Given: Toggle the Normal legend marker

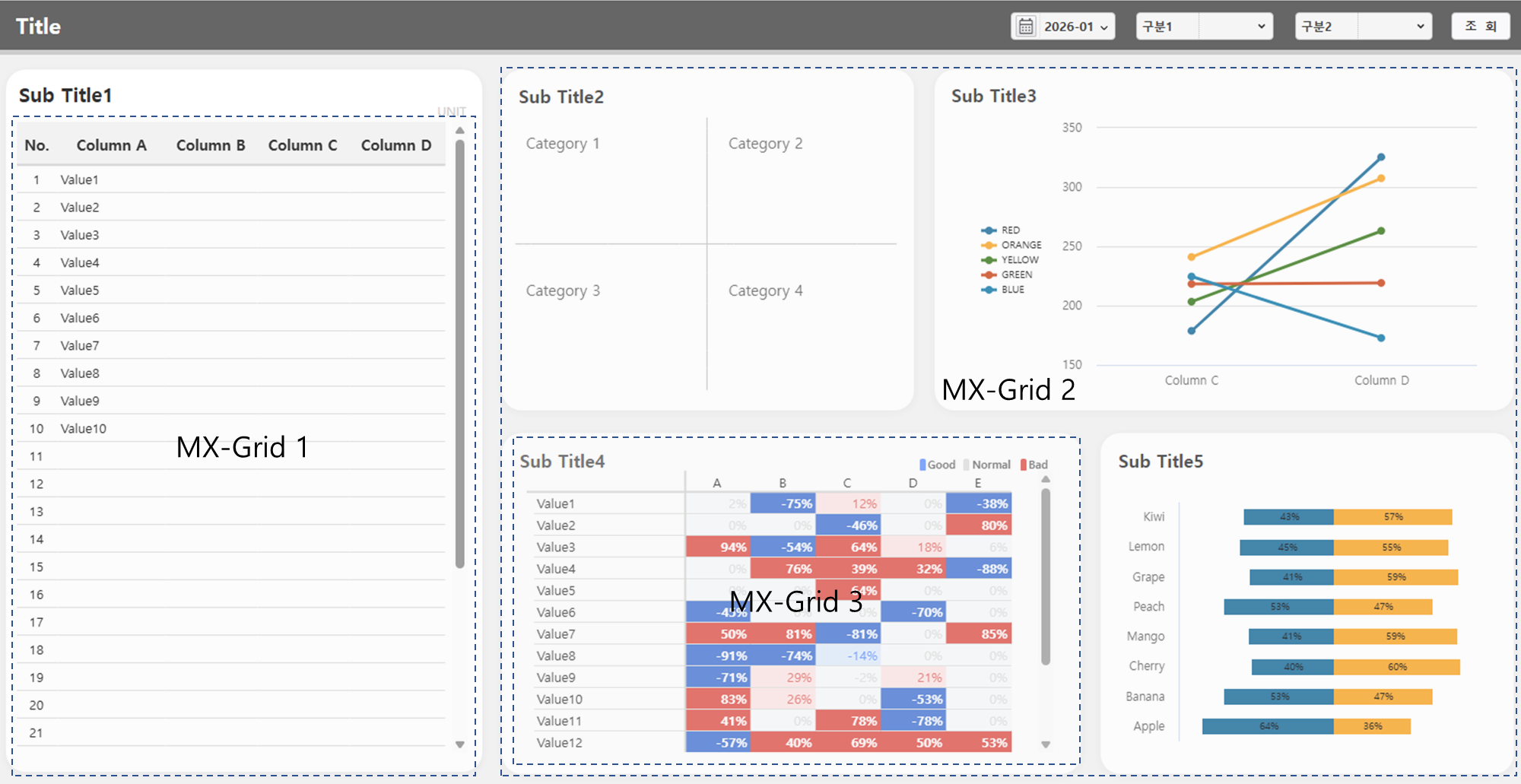Looking at the screenshot, I should pos(967,465).
